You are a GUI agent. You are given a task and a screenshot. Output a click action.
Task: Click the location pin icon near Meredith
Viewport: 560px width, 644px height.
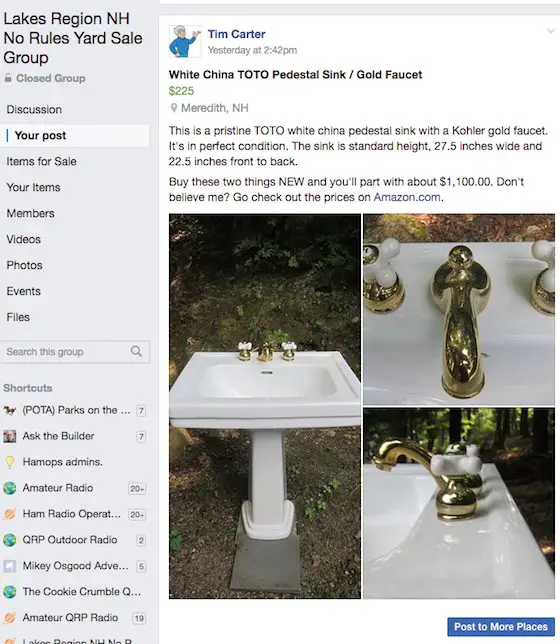coord(174,108)
